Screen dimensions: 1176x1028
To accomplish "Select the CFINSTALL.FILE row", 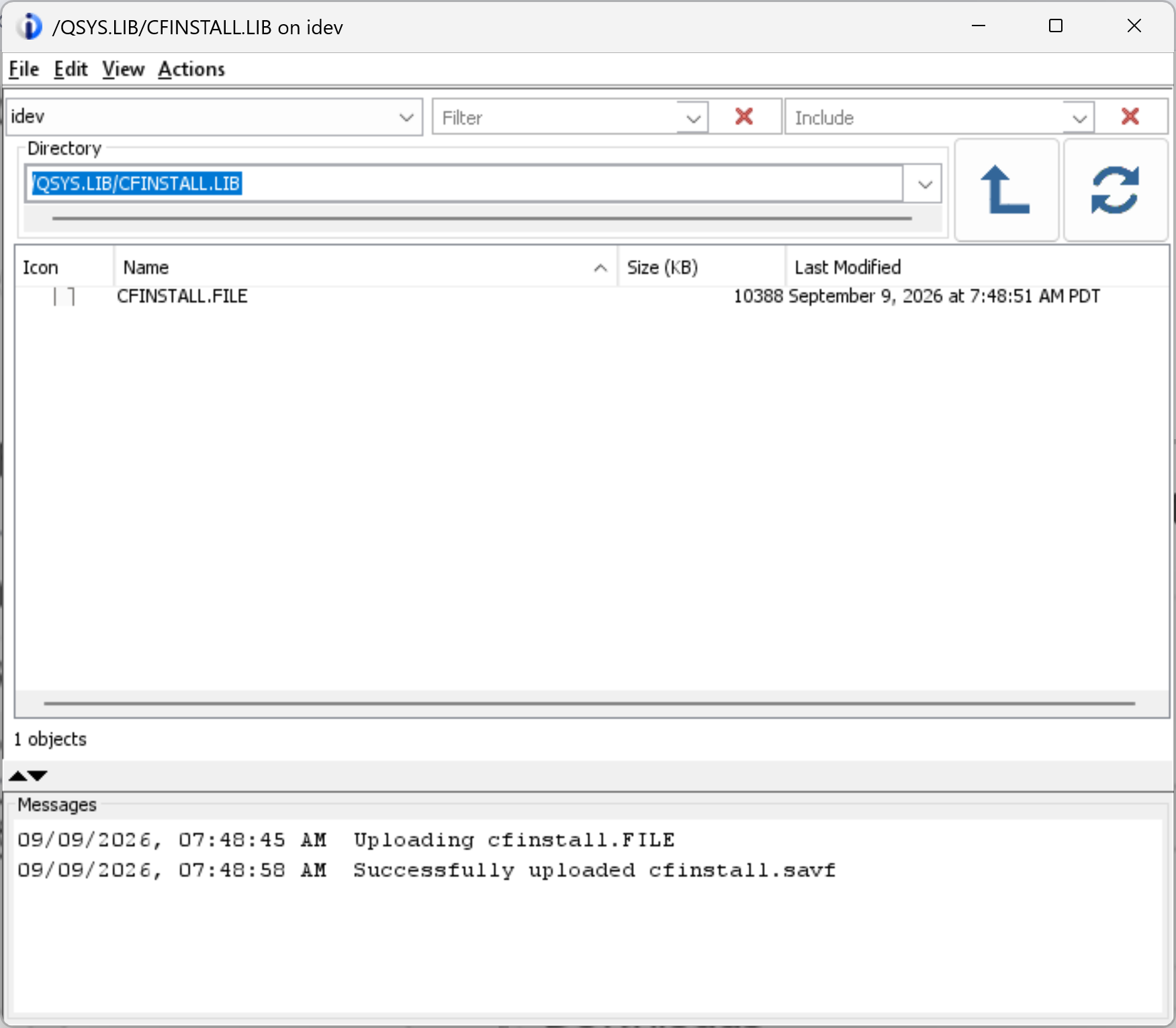I will (x=592, y=296).
